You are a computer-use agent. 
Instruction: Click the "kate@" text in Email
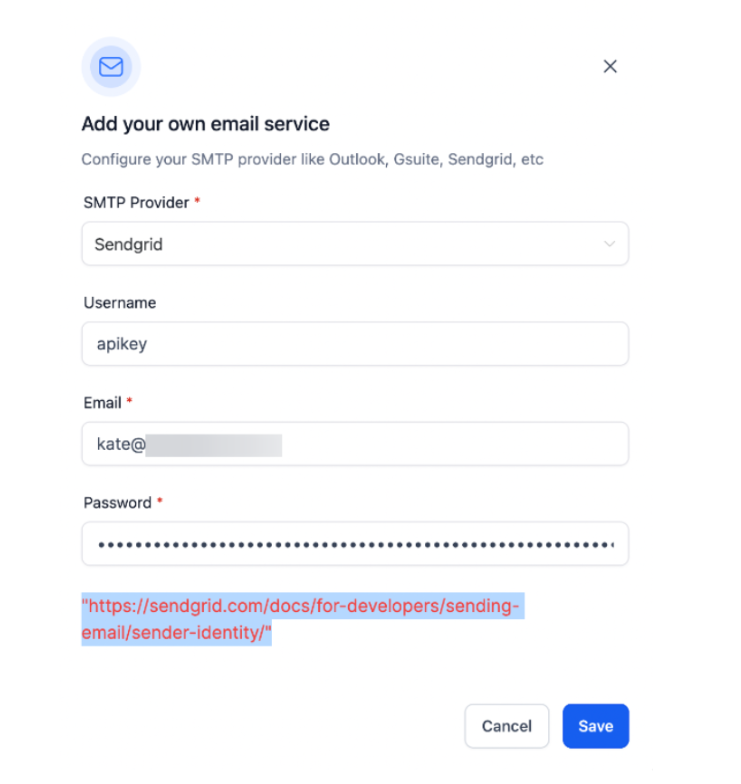point(120,444)
